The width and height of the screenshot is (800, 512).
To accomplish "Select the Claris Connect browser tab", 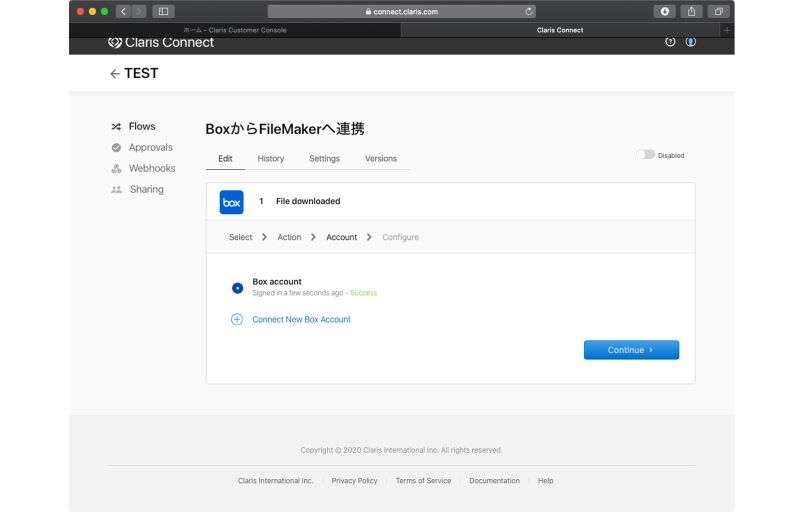I will (560, 30).
